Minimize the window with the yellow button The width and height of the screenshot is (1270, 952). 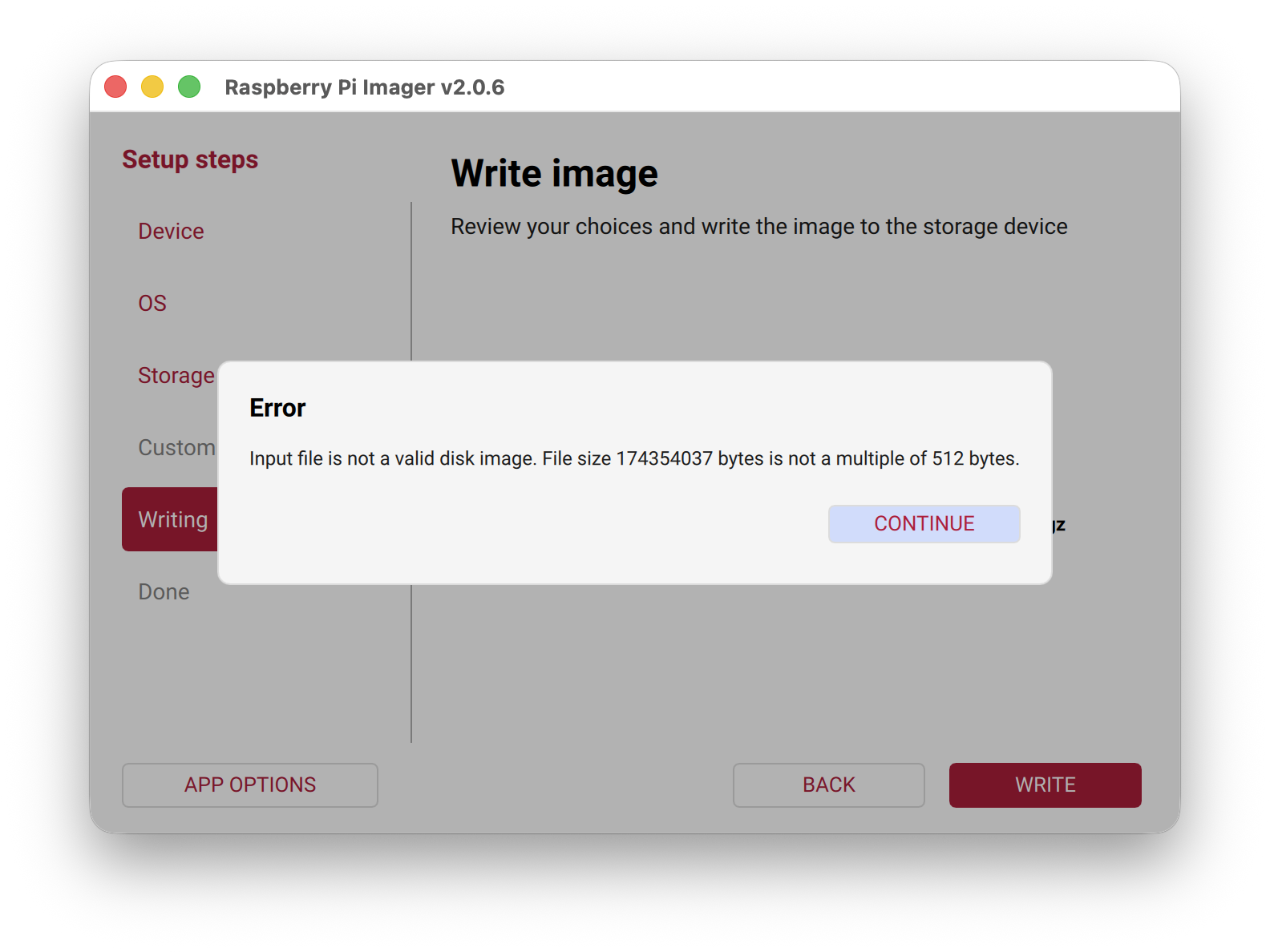[x=152, y=87]
